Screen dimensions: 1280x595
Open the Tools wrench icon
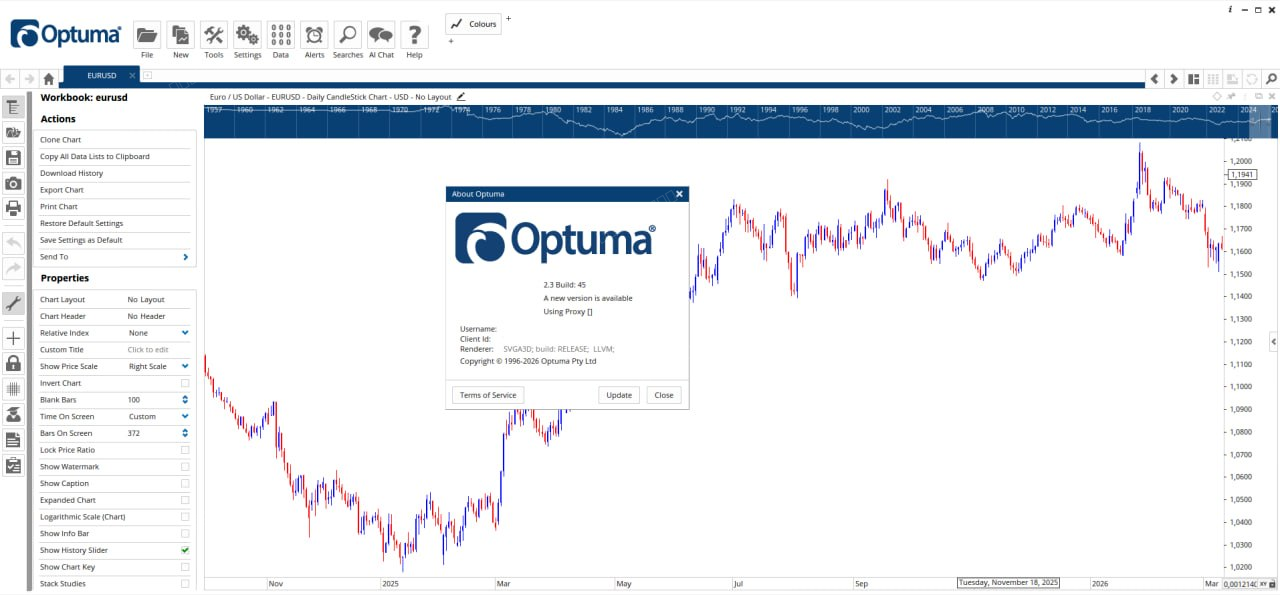point(214,36)
